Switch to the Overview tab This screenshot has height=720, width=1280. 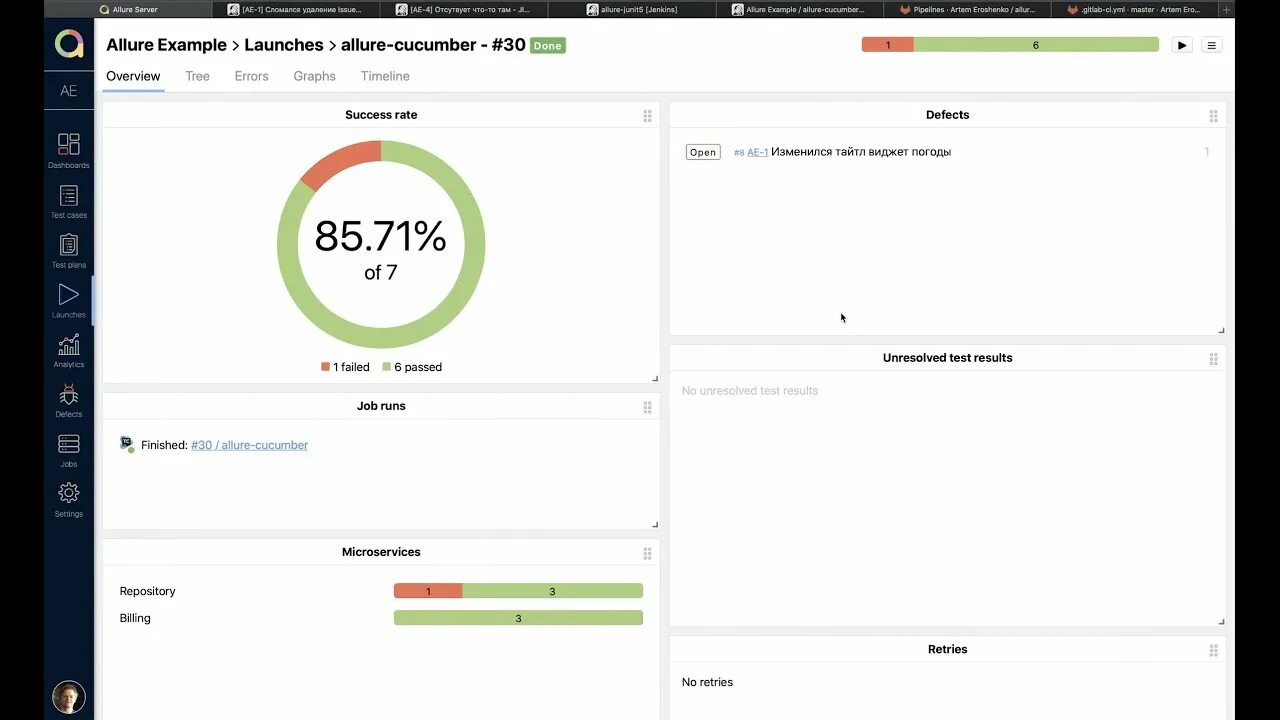coord(133,76)
